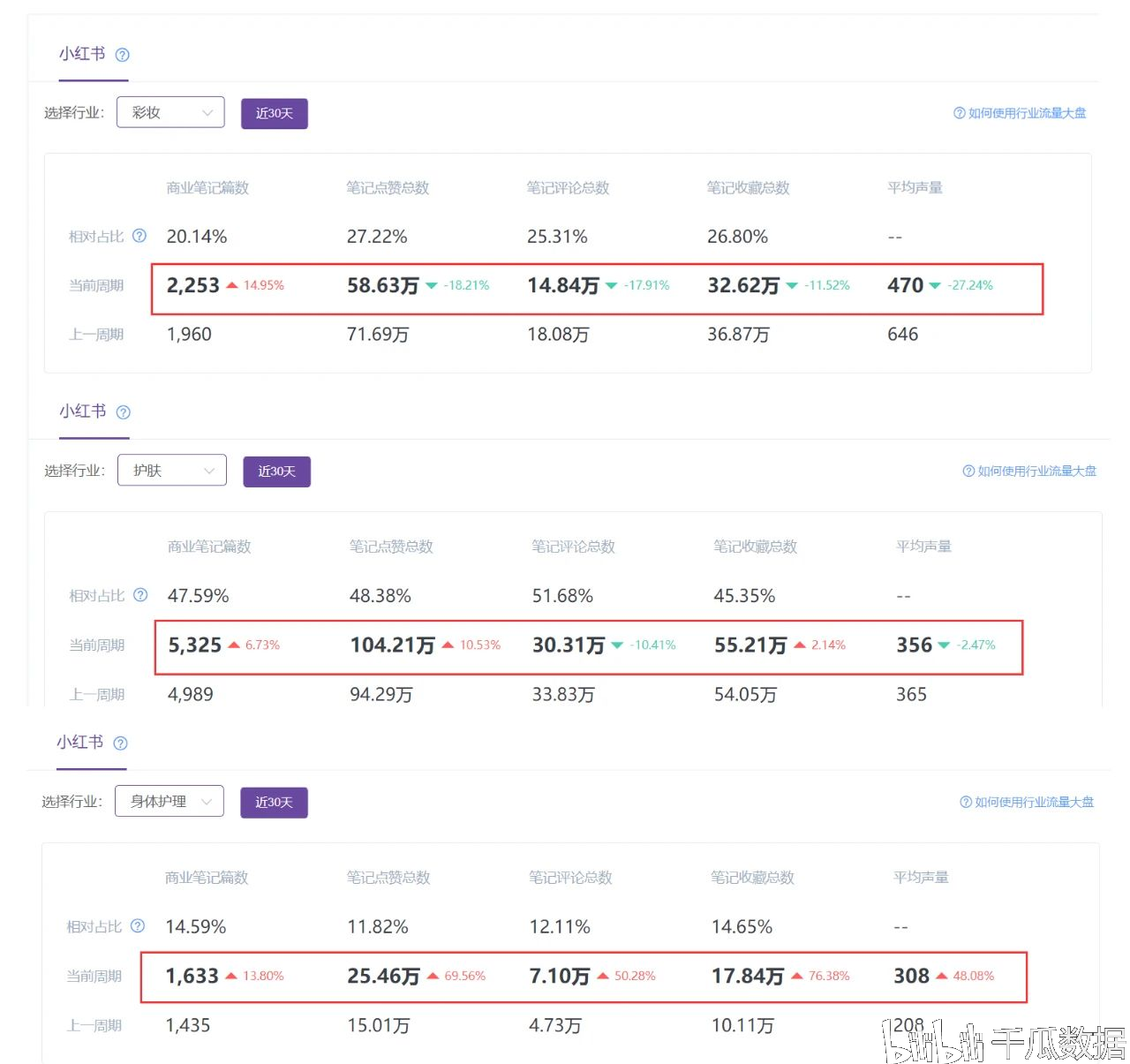Open the 身体护理 industry dropdown
1130x1064 pixels.
(x=169, y=802)
